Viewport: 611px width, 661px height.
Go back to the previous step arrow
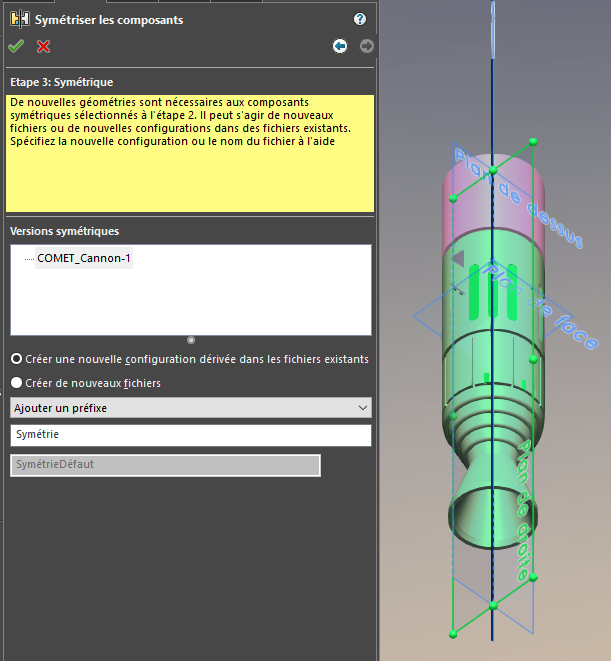pyautogui.click(x=340, y=46)
